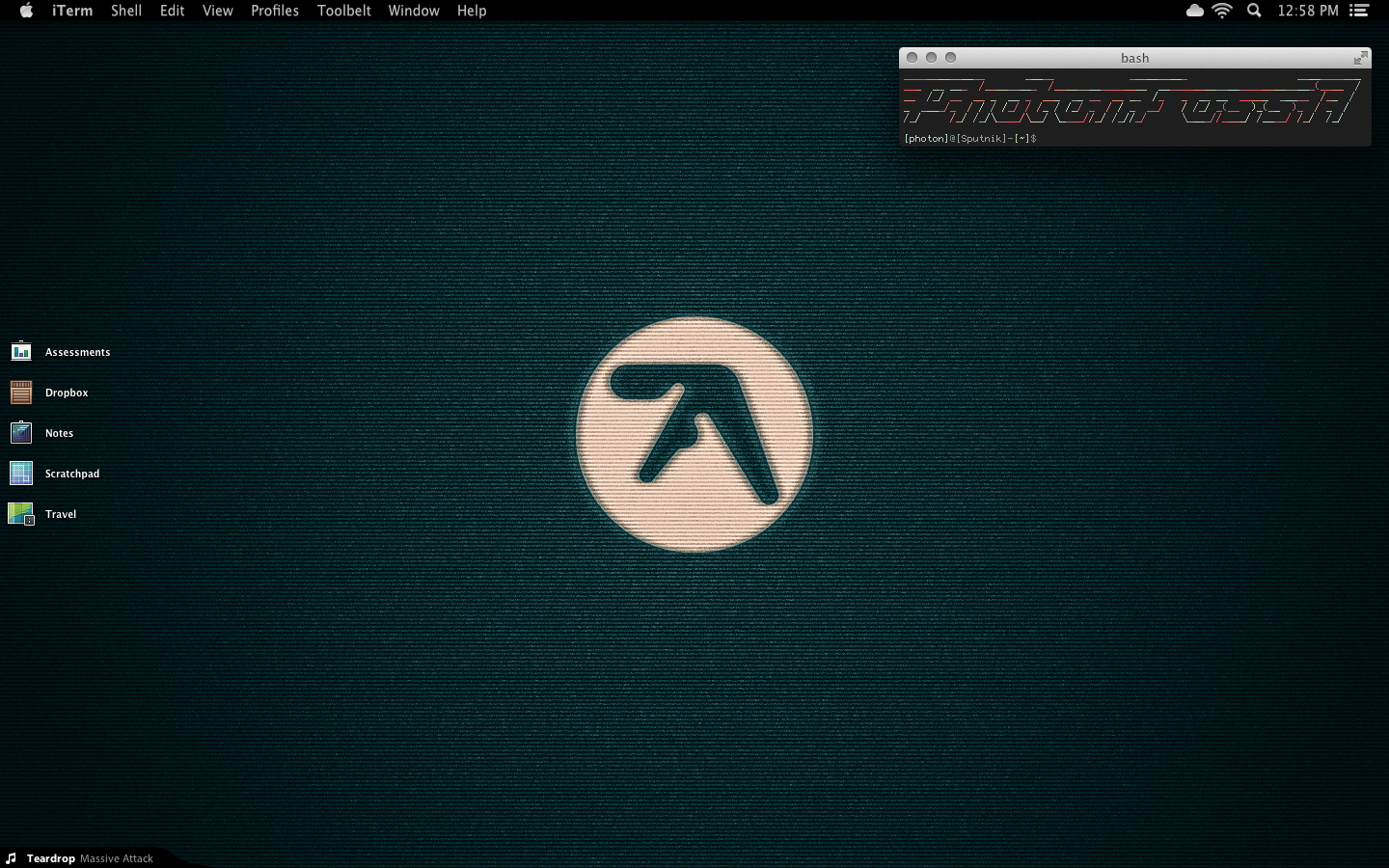The width and height of the screenshot is (1389, 868).
Task: Select the Dropbox label
Action: point(67,393)
